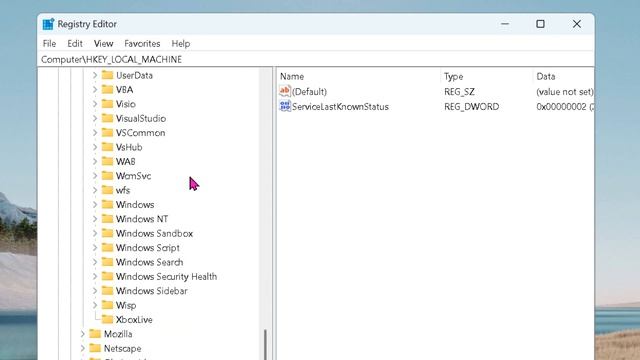
Task: Expand the wfs key
Action: point(95,190)
